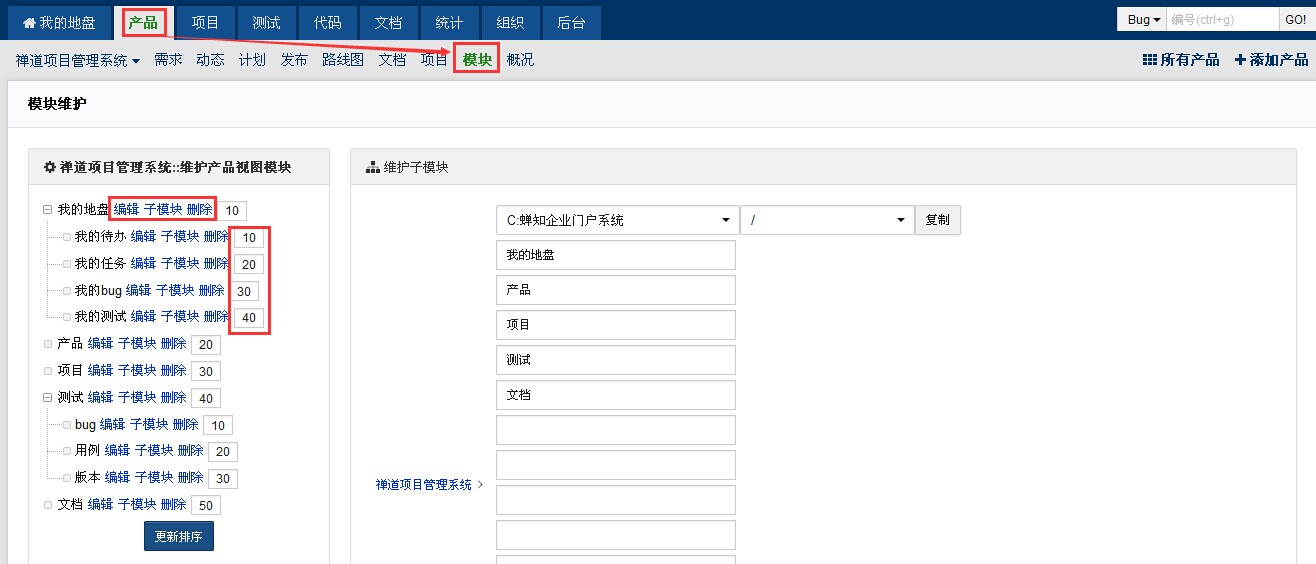Click 编辑 for the 产品 tree module

tap(100, 343)
